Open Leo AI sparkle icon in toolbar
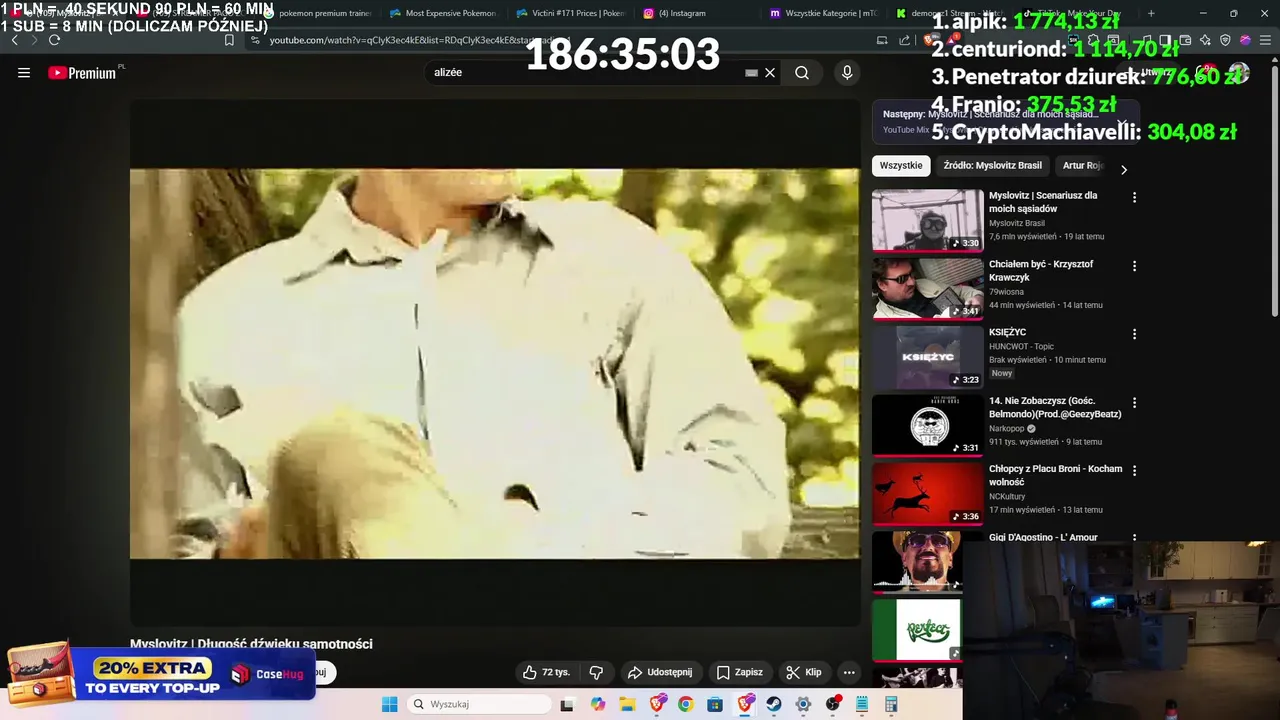Screen dimensions: 1280x720 coord(1205,40)
